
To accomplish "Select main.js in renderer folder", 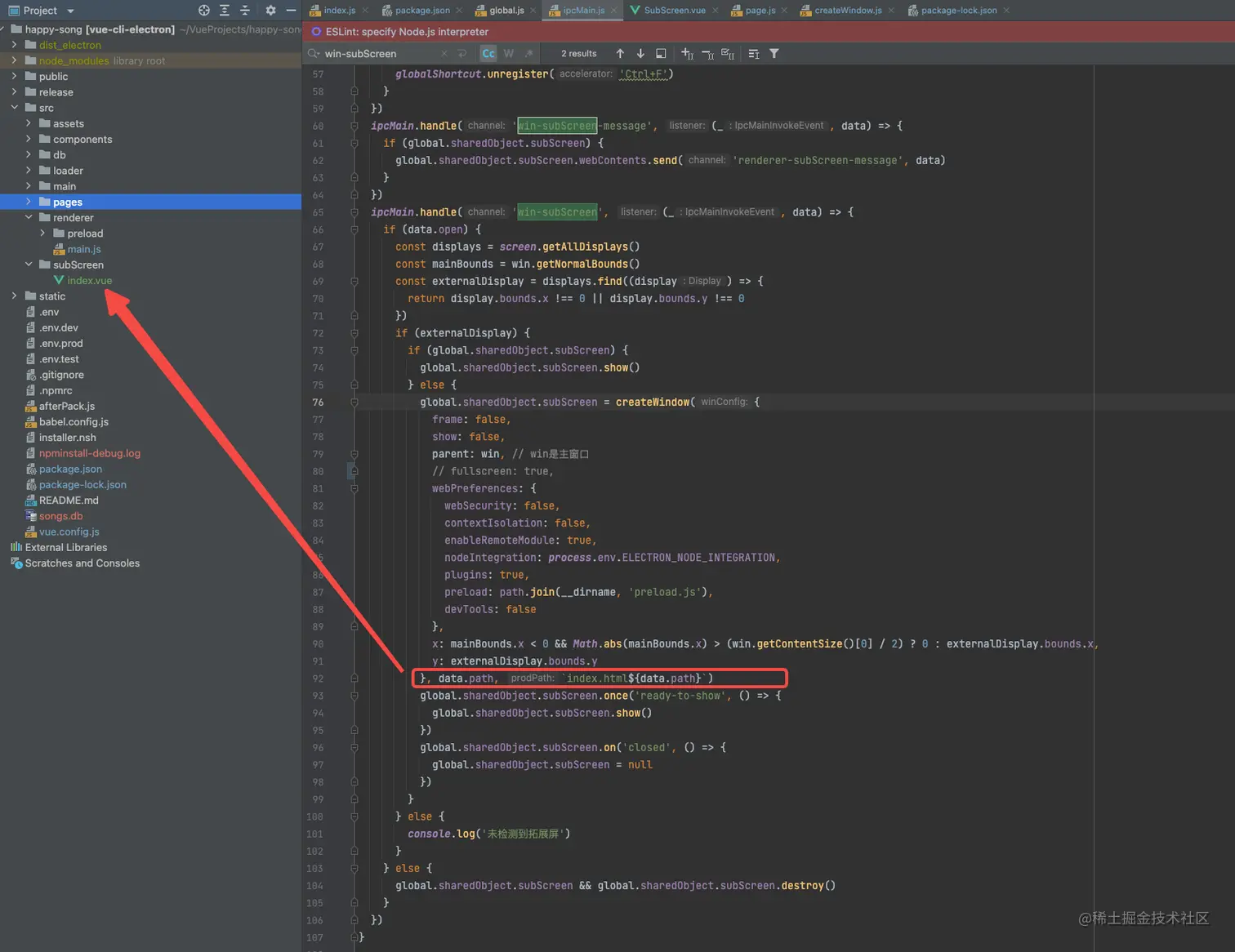I will [84, 249].
